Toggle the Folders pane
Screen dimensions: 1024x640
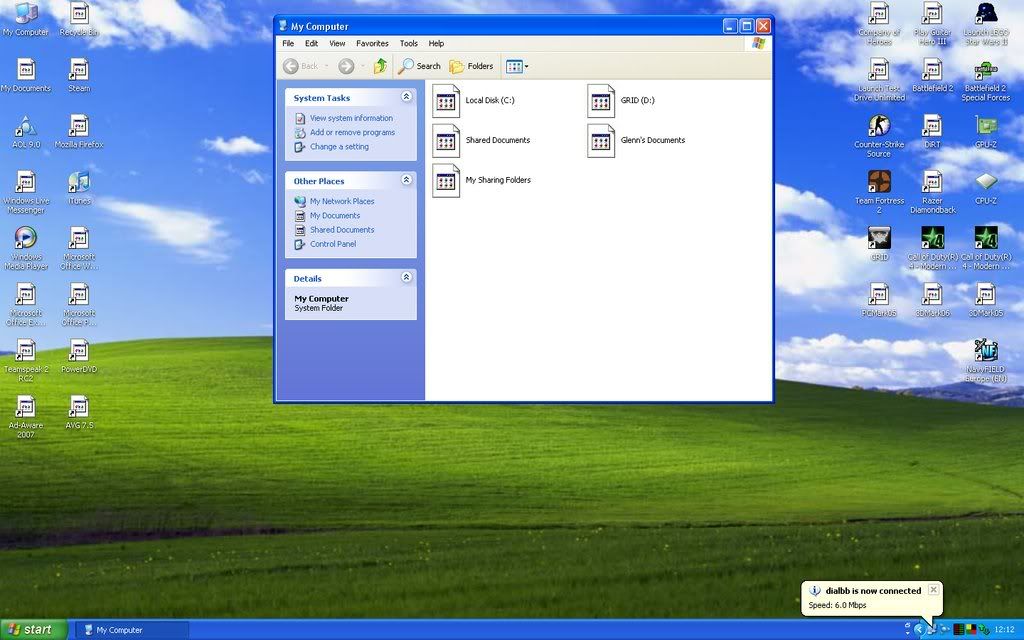click(x=472, y=66)
